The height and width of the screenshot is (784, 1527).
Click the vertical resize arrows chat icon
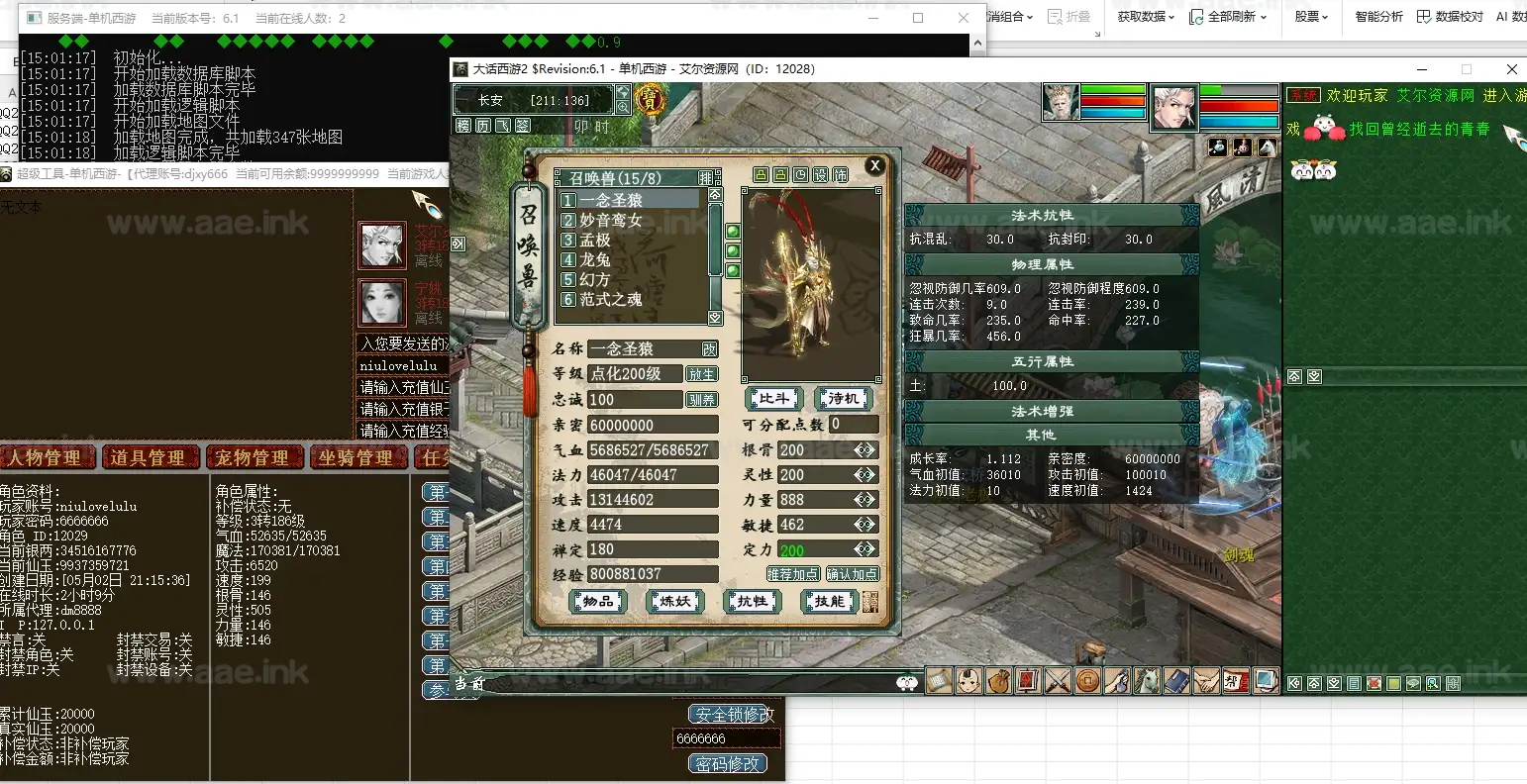pos(1453,683)
